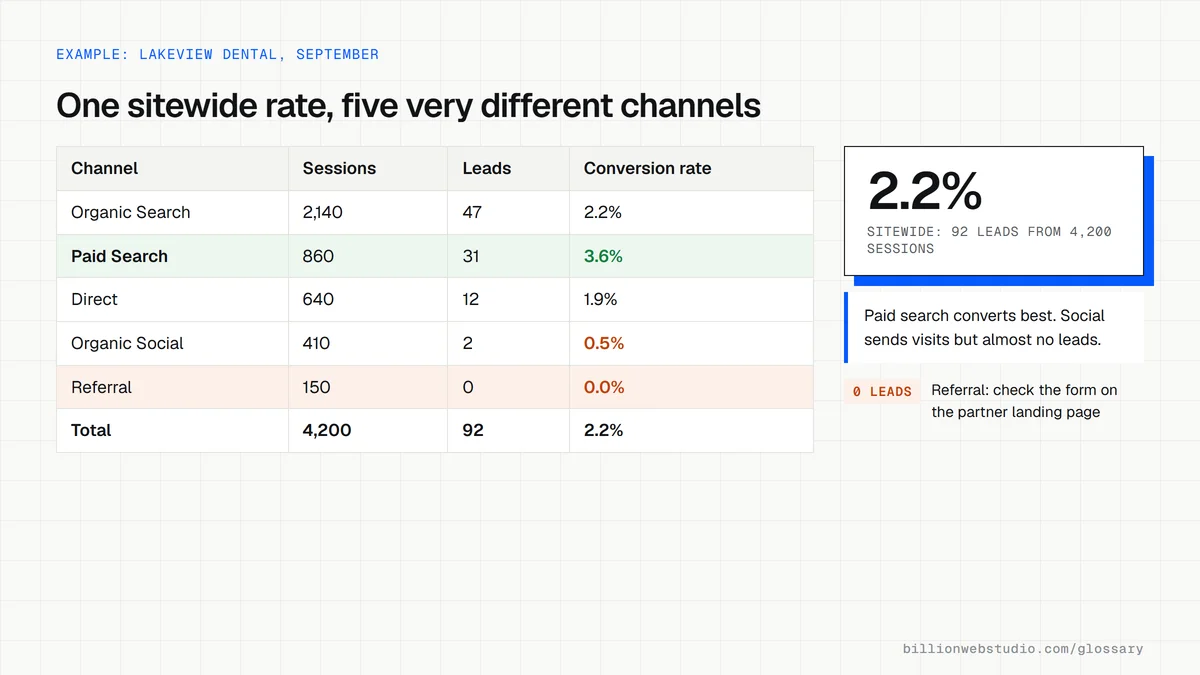Select the Paid Search channel cell
The height and width of the screenshot is (675, 1200).
coord(172,256)
